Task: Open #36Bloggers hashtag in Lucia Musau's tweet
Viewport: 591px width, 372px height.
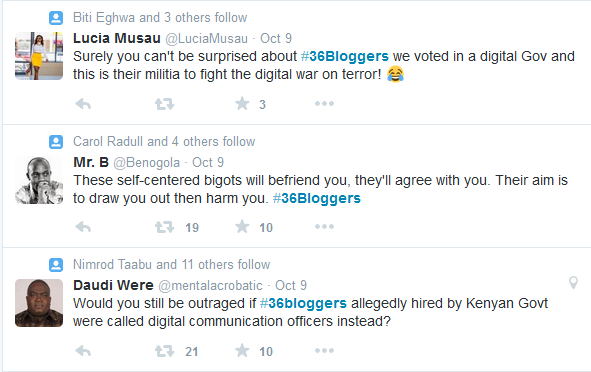Action: coord(345,56)
